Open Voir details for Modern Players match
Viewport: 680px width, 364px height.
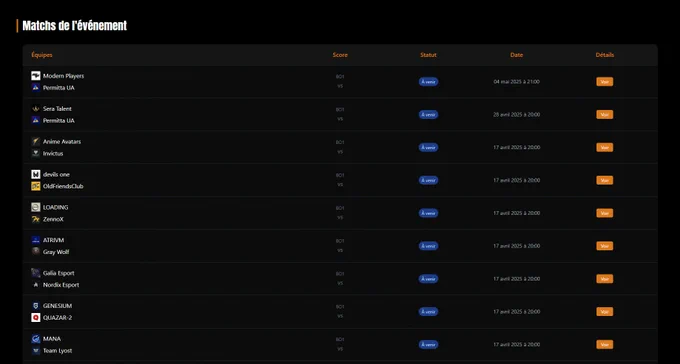[x=605, y=82]
